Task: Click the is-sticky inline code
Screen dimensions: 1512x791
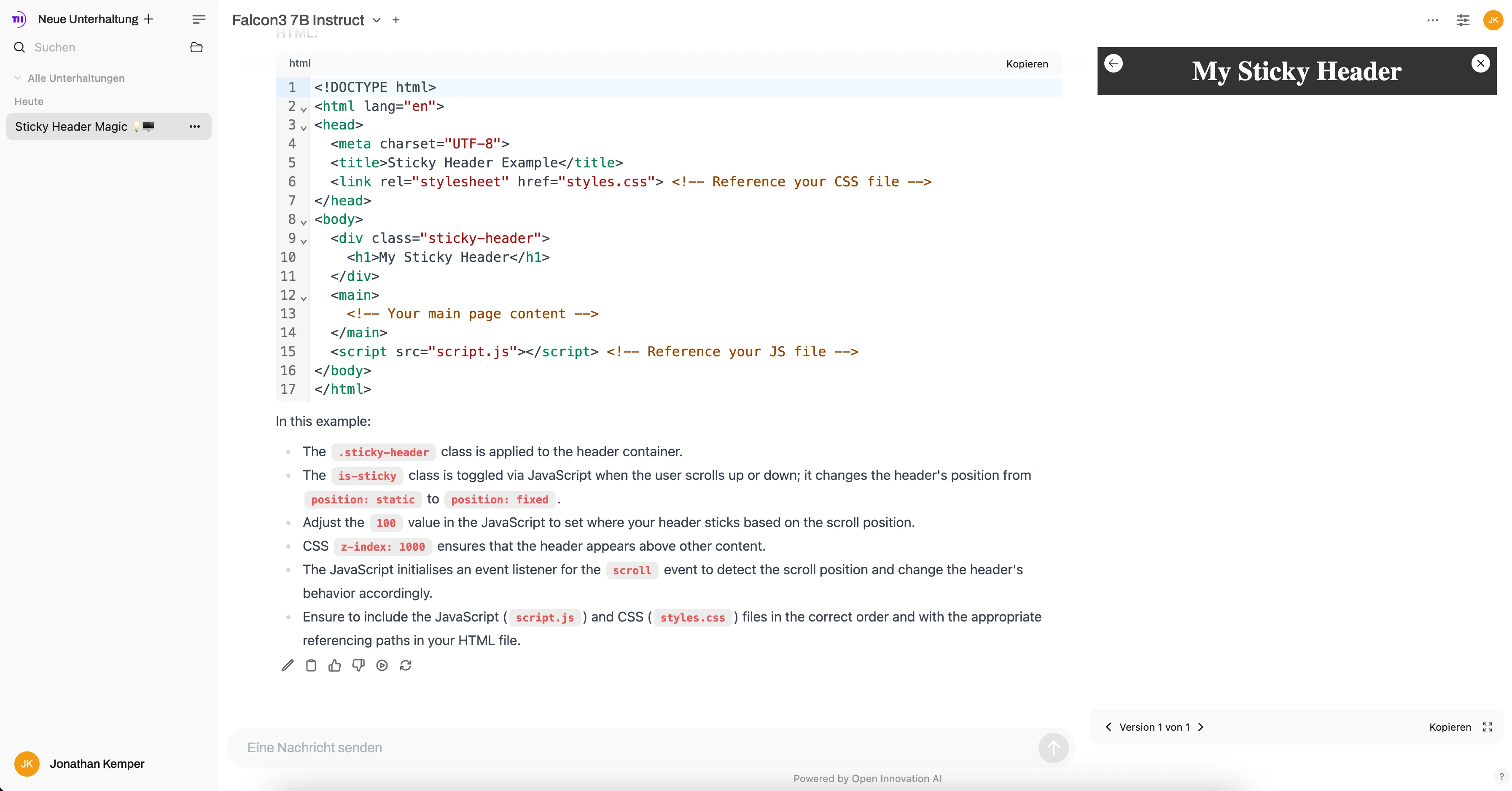Action: (x=367, y=476)
